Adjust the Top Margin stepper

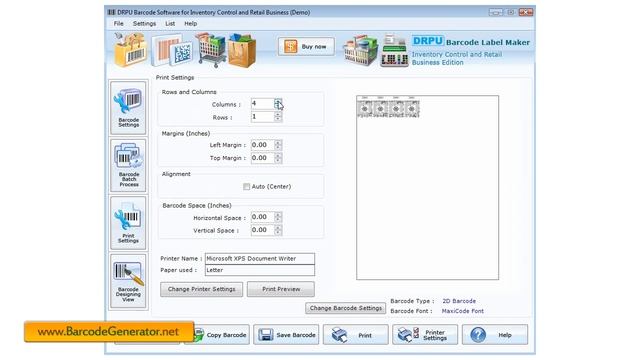pos(278,158)
